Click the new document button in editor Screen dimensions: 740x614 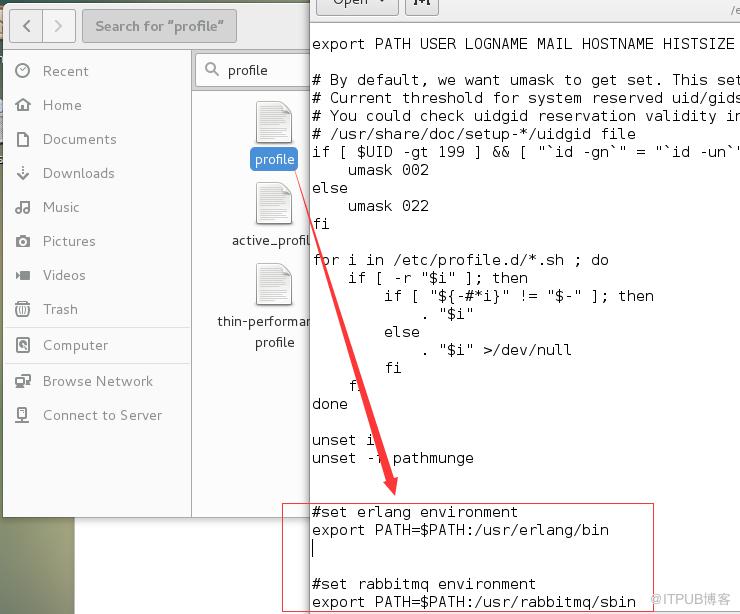[422, 6]
